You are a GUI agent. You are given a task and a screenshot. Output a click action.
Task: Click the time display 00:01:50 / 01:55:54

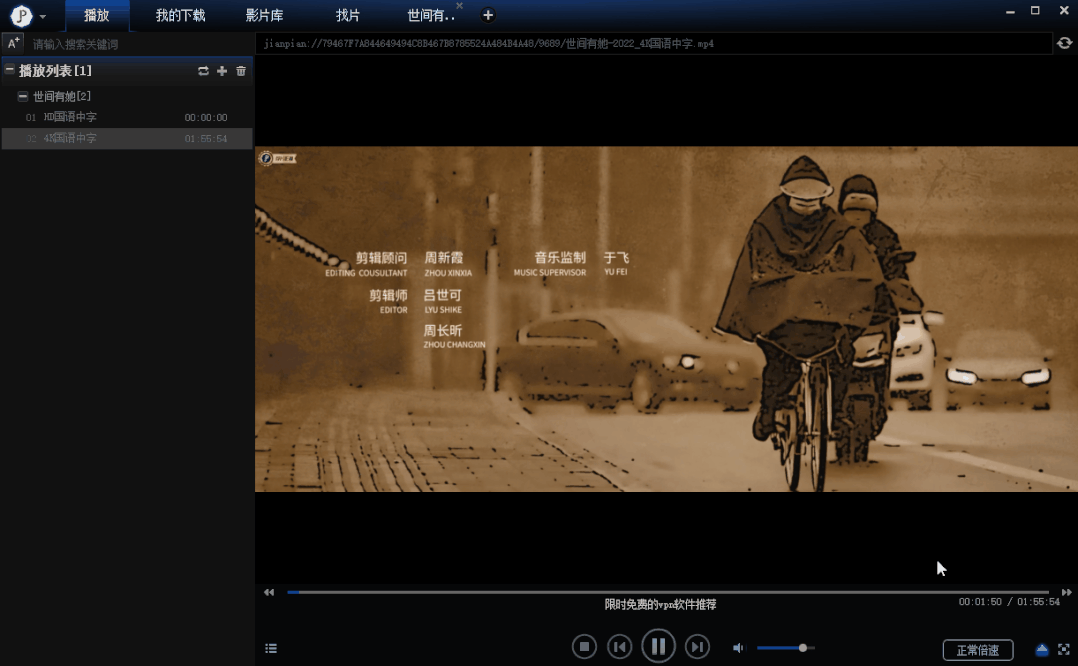pyautogui.click(x=1009, y=601)
